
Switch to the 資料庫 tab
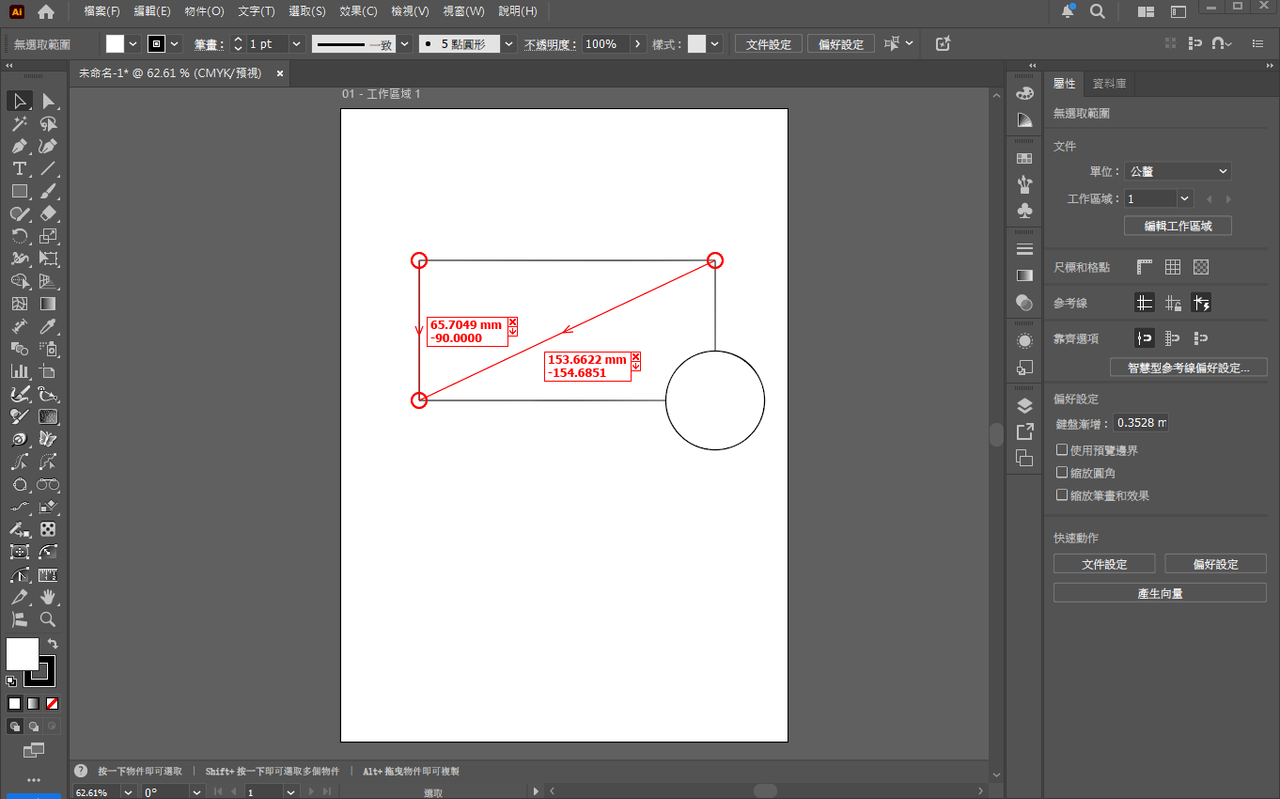click(1108, 84)
